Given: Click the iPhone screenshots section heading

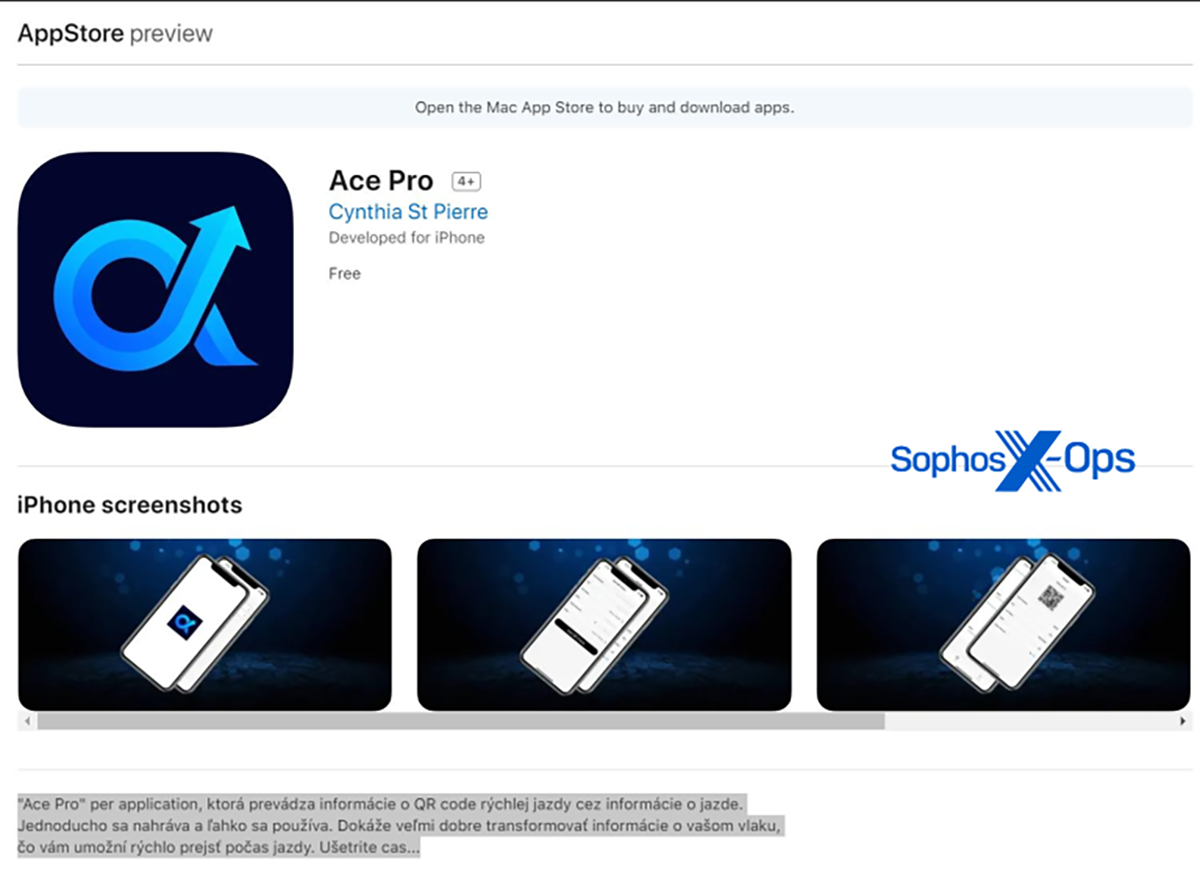Looking at the screenshot, I should pyautogui.click(x=130, y=505).
